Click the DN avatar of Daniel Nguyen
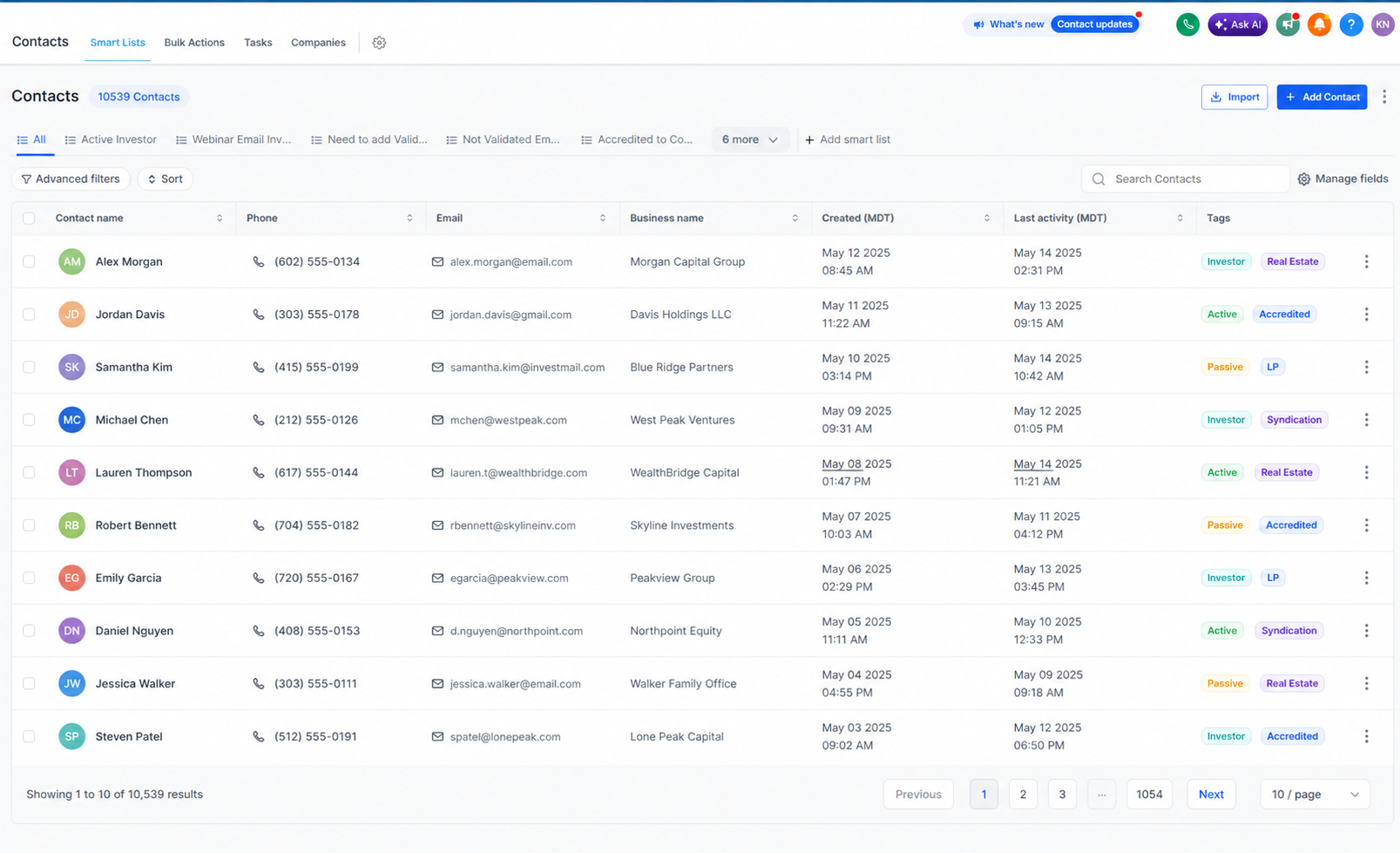The width and height of the screenshot is (1400, 853). [72, 631]
